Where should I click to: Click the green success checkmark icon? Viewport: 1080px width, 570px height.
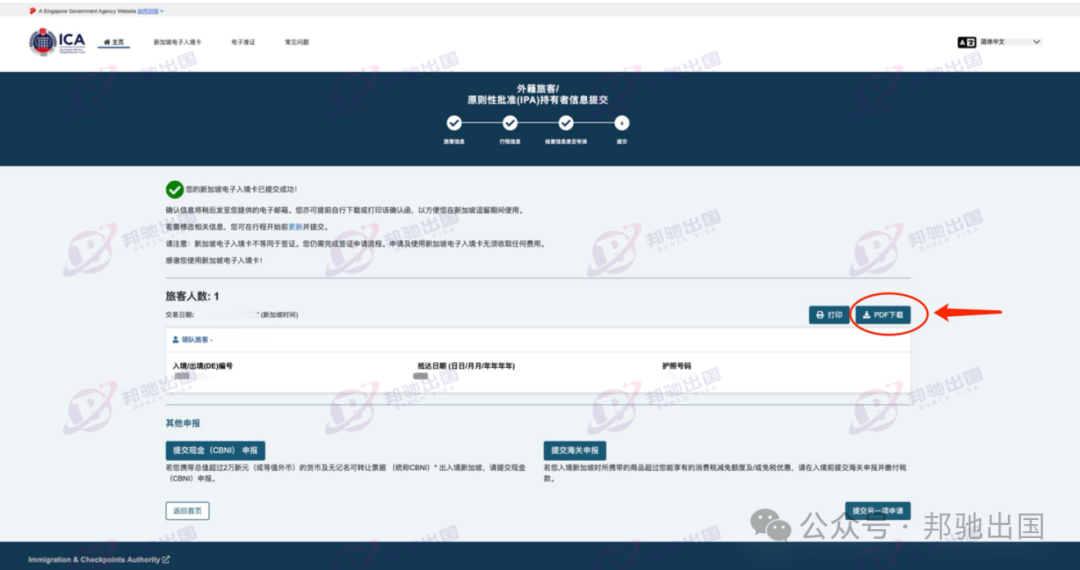tap(175, 189)
